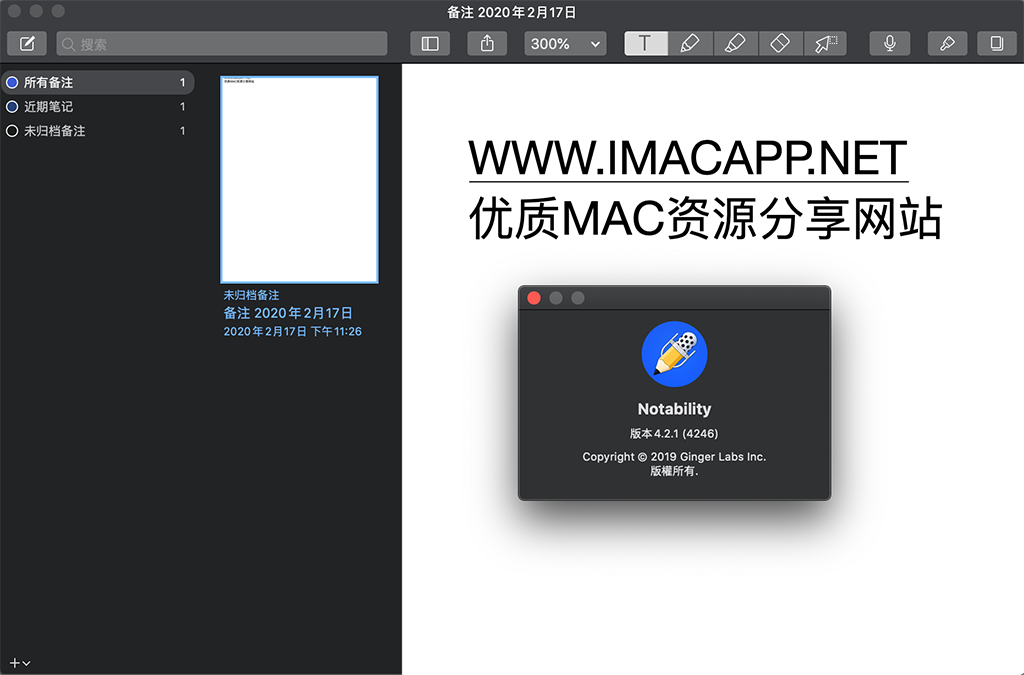1024x675 pixels.
Task: Select the Lasso selection tool
Action: pos(825,44)
